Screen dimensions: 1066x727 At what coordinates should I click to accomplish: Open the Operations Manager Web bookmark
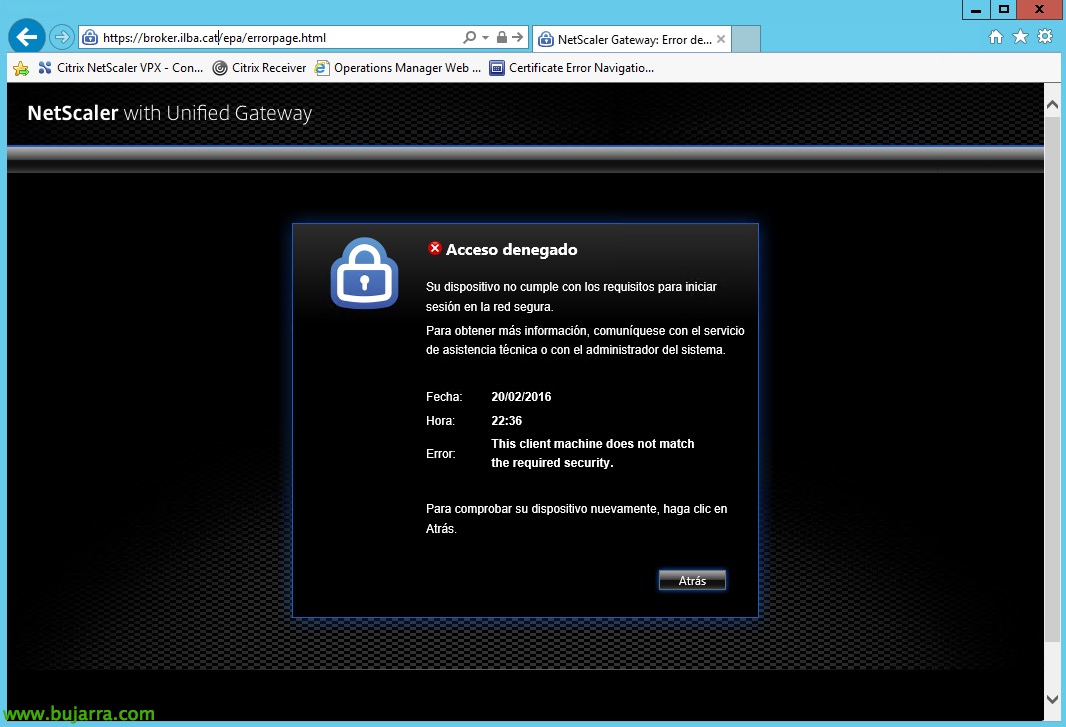pyautogui.click(x=398, y=68)
